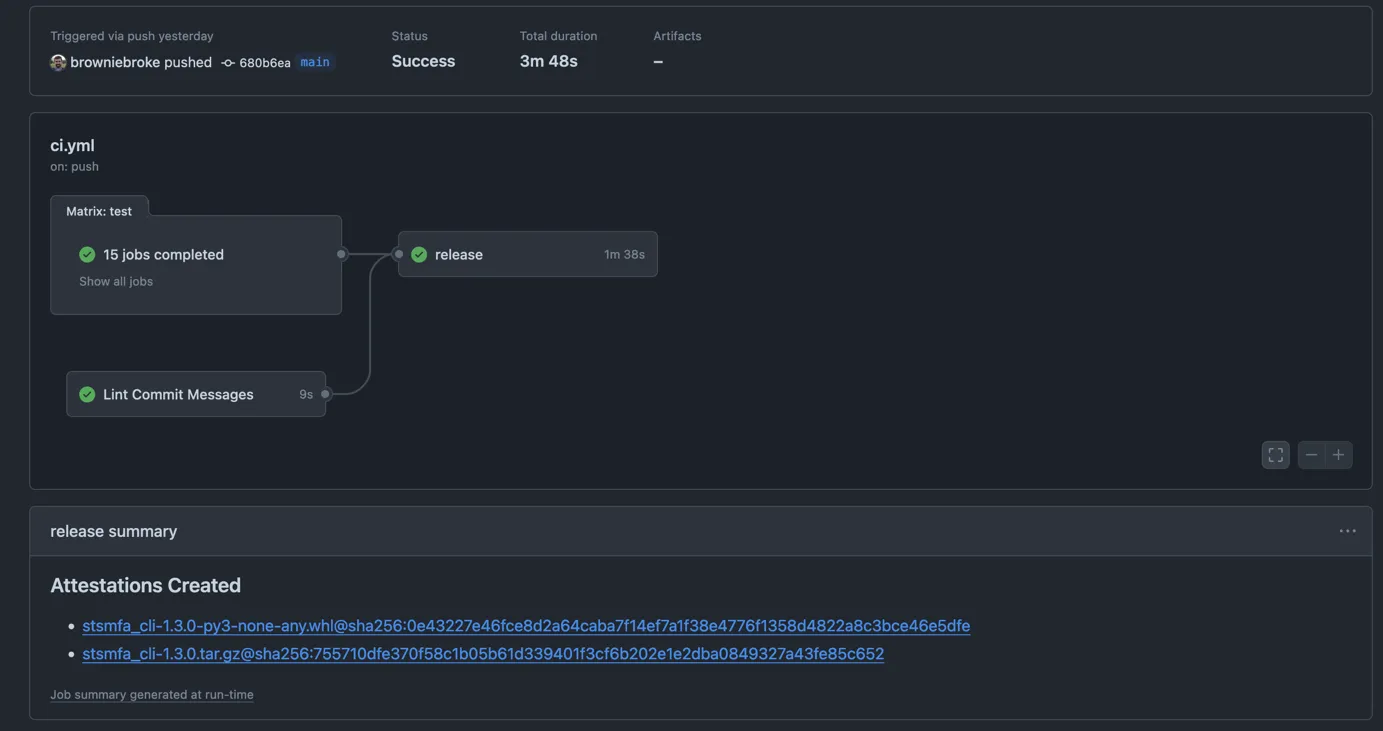Screen dimensions: 1383x731
Task: Zoom in the workflow graph
Action: click(x=1338, y=455)
